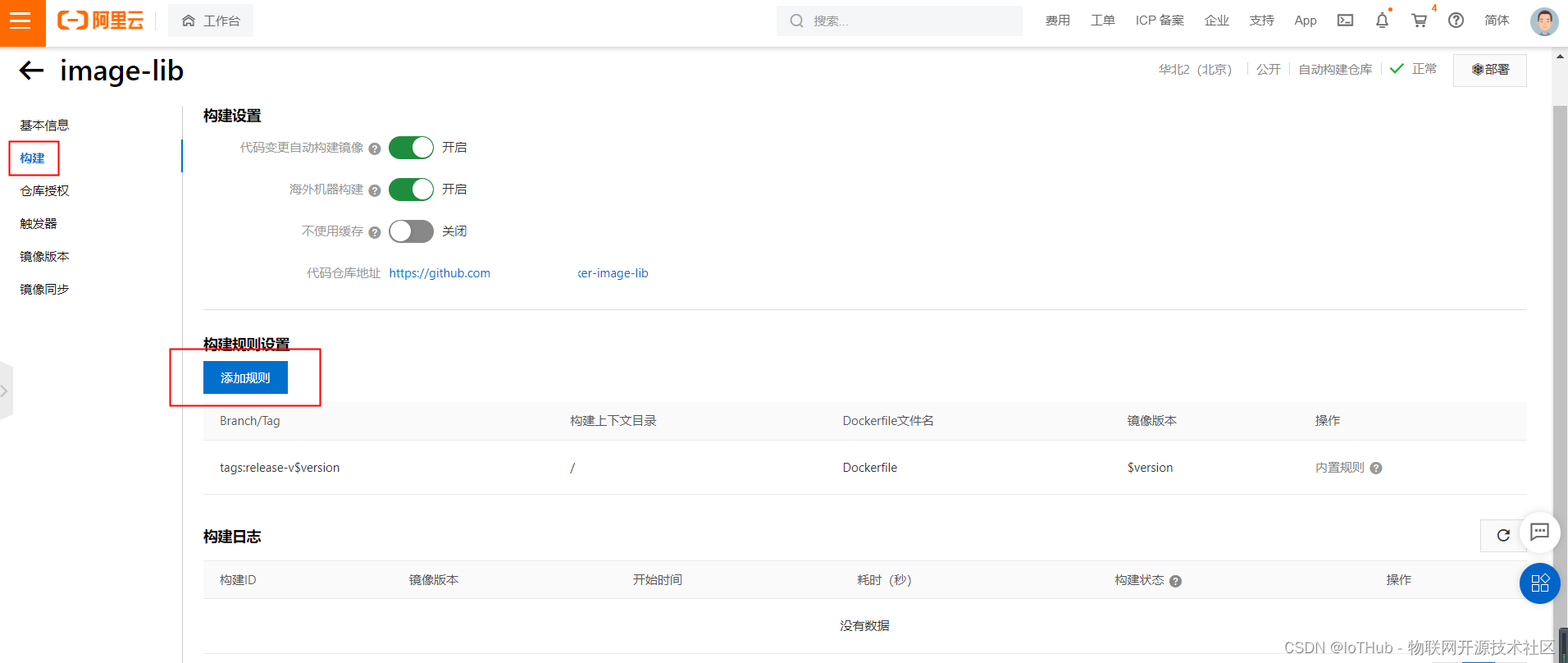Viewport: 1568px width, 663px height.
Task: Click the 华北2（北京）region label
Action: [x=1195, y=70]
